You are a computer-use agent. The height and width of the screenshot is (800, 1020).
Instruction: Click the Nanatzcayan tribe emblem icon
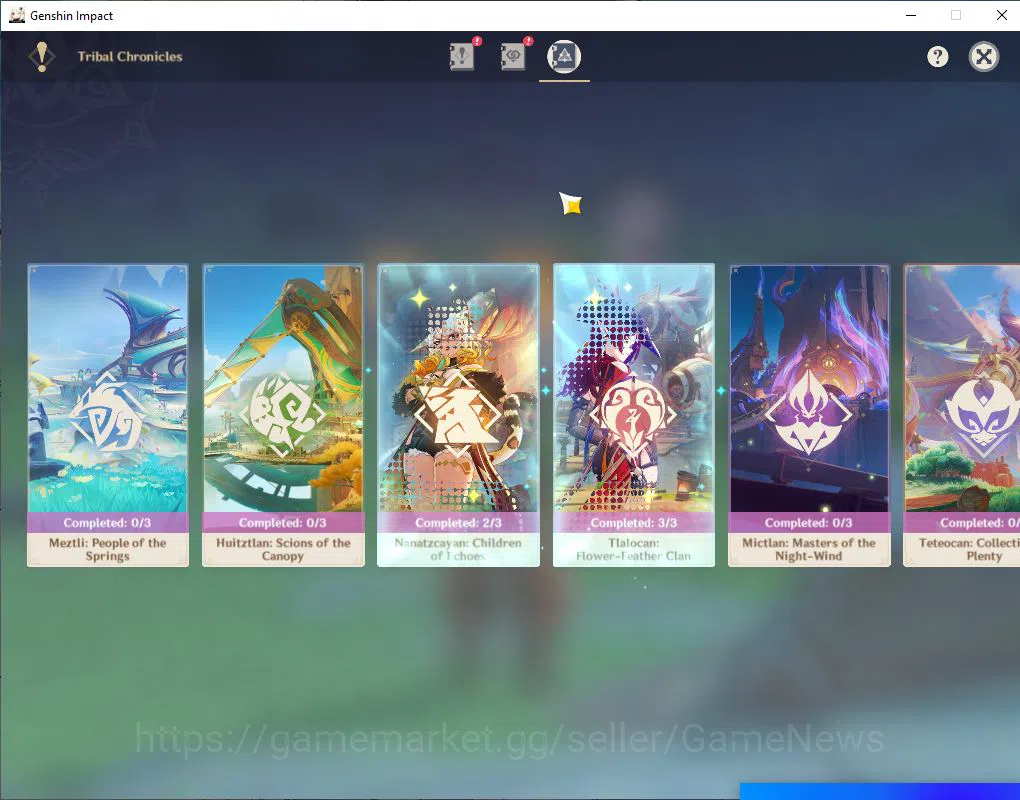click(x=458, y=414)
